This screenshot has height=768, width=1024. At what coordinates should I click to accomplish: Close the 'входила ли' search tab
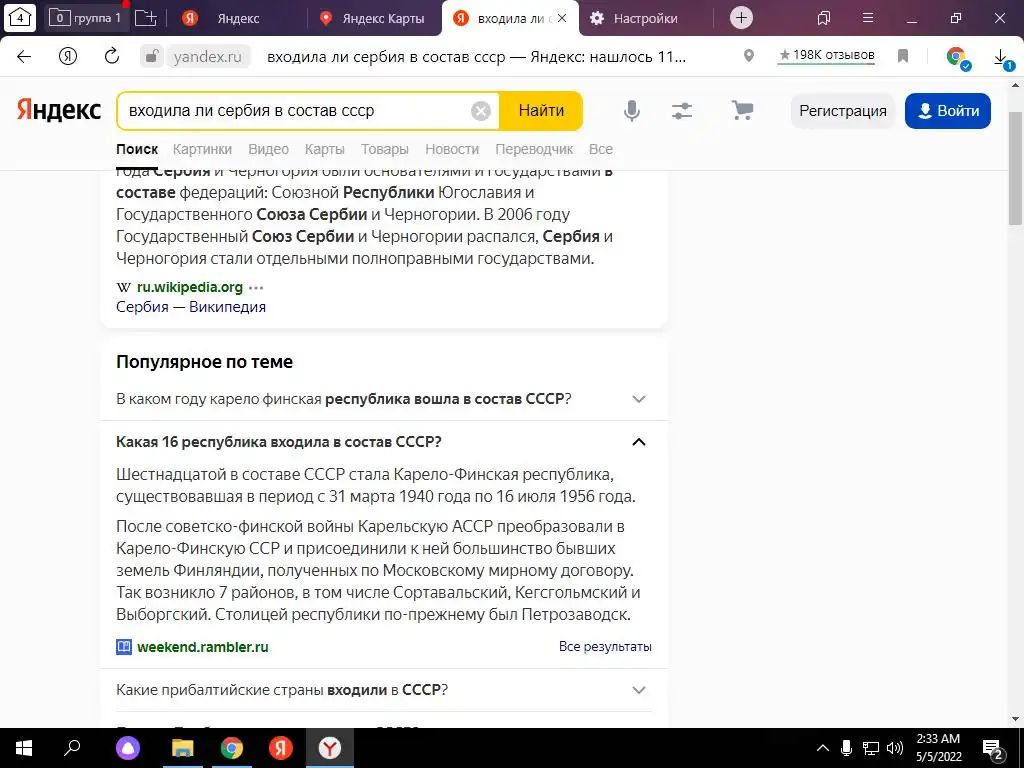click(562, 18)
